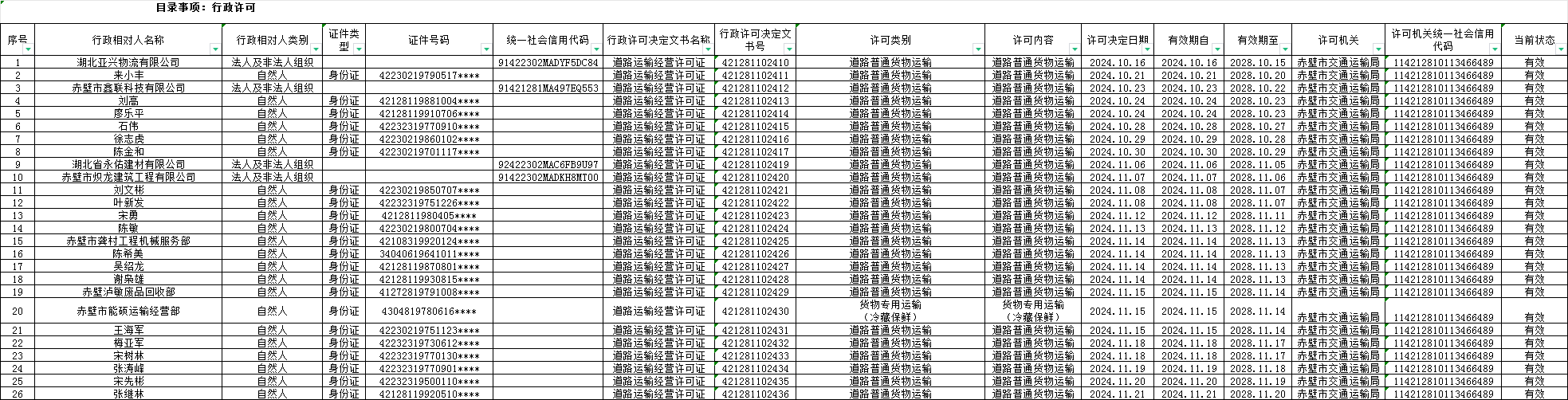This screenshot has width=1568, height=400.
Task: Open the 行政许可决定文书名称 filter dropdown
Action: coord(709,49)
